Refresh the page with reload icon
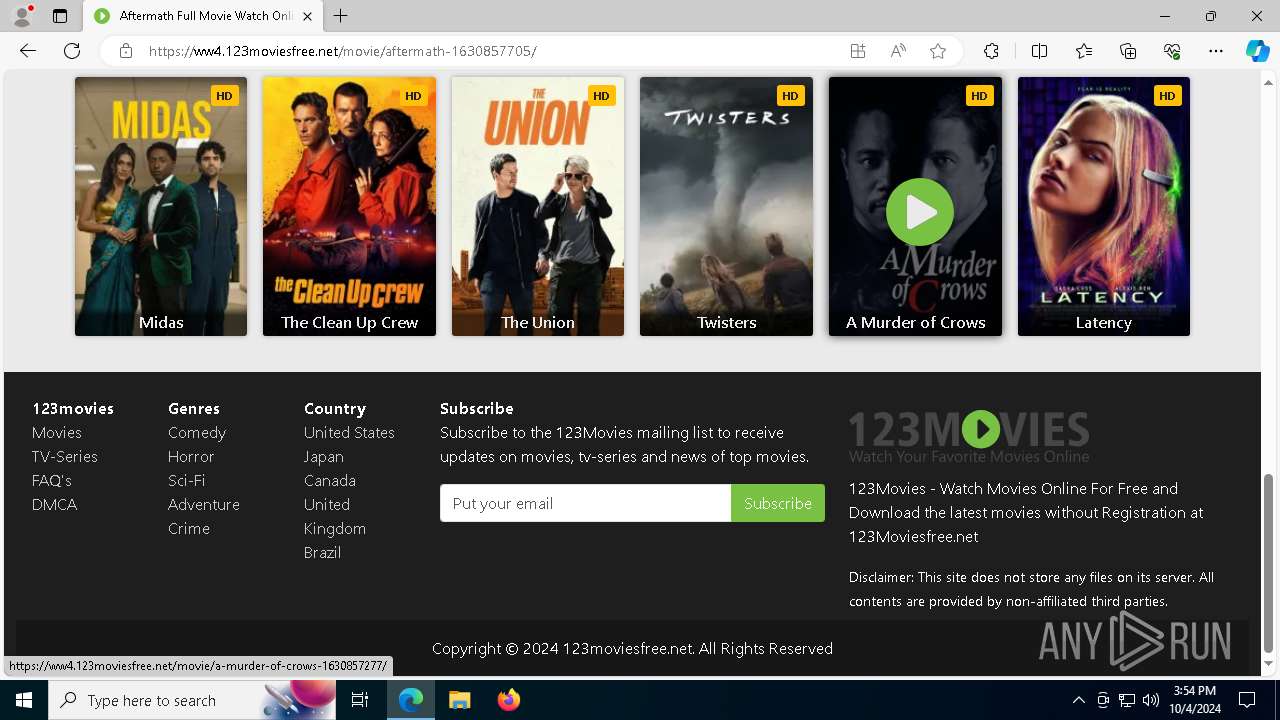 click(x=72, y=51)
